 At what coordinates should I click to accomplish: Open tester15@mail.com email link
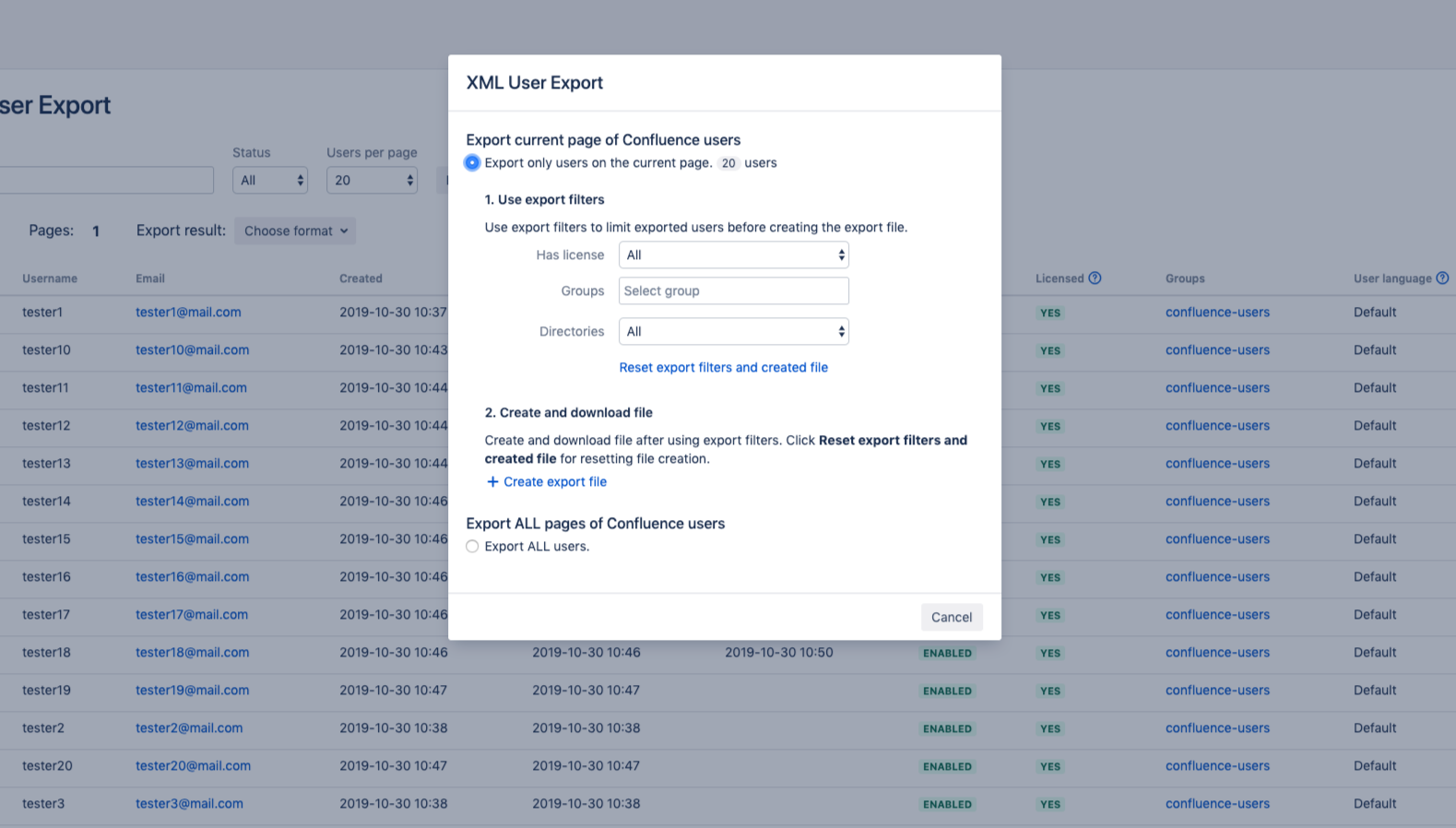coord(192,538)
